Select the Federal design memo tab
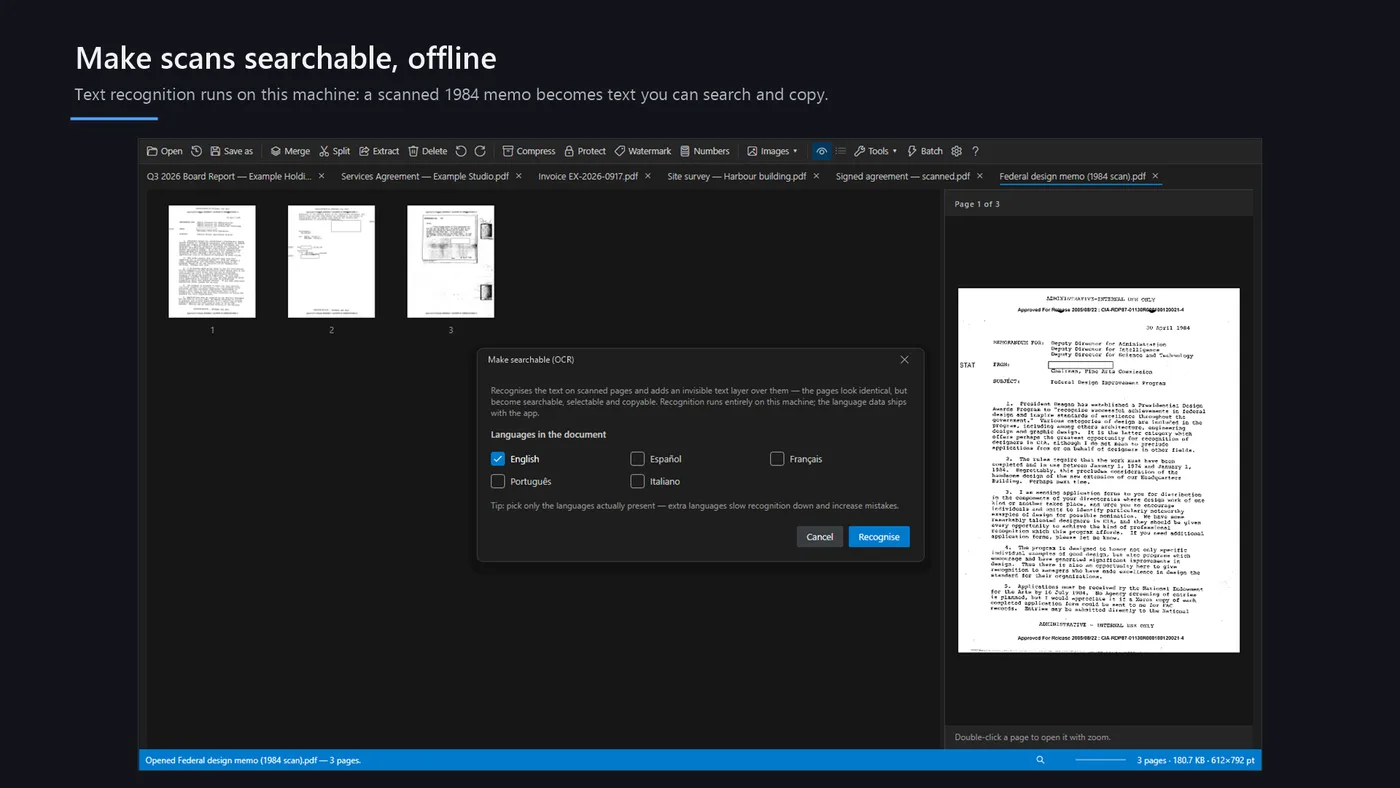The image size is (1400, 788). pos(1072,176)
